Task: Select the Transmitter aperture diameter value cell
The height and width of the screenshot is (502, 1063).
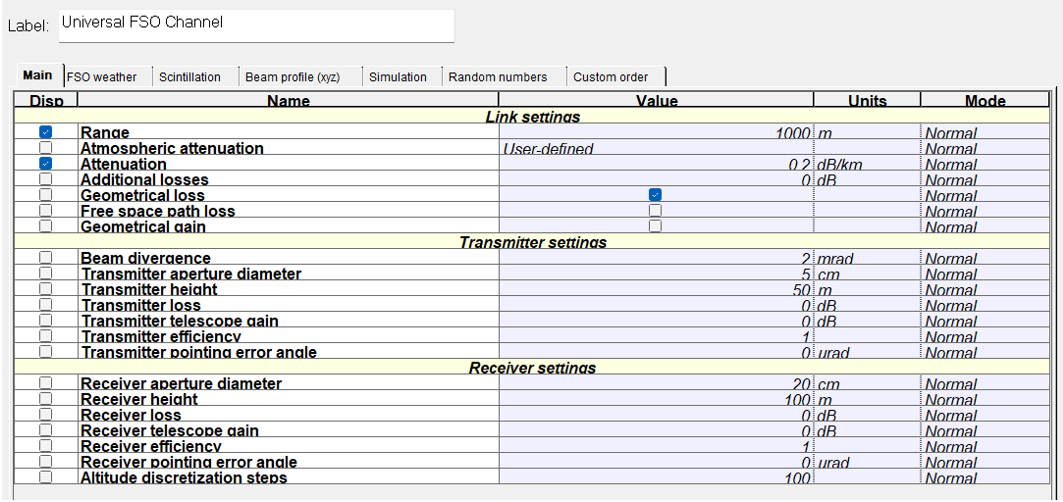Action: pyautogui.click(x=656, y=274)
